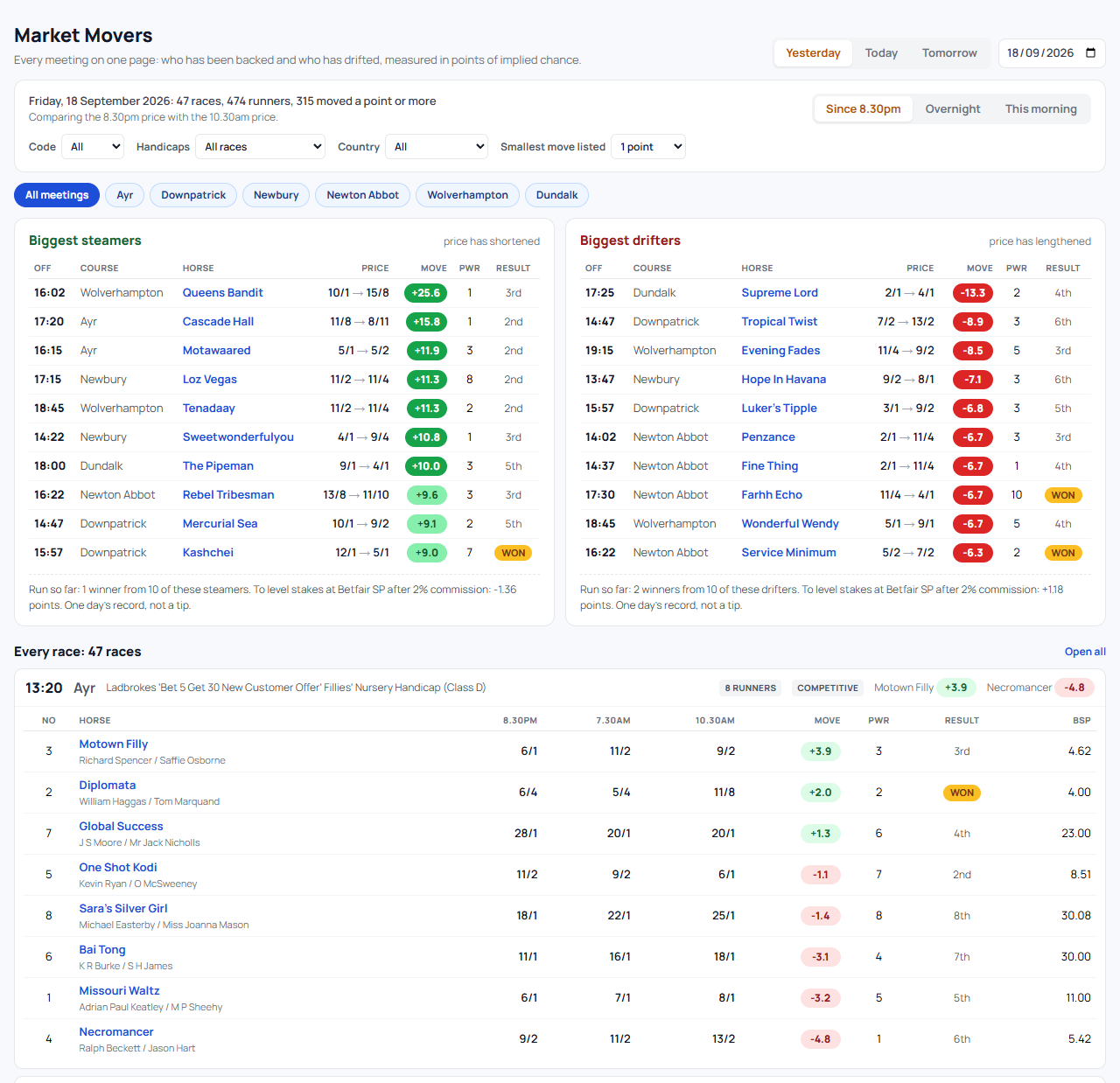Click the BSP column header
Image resolution: width=1120 pixels, height=1083 pixels.
click(x=1082, y=721)
